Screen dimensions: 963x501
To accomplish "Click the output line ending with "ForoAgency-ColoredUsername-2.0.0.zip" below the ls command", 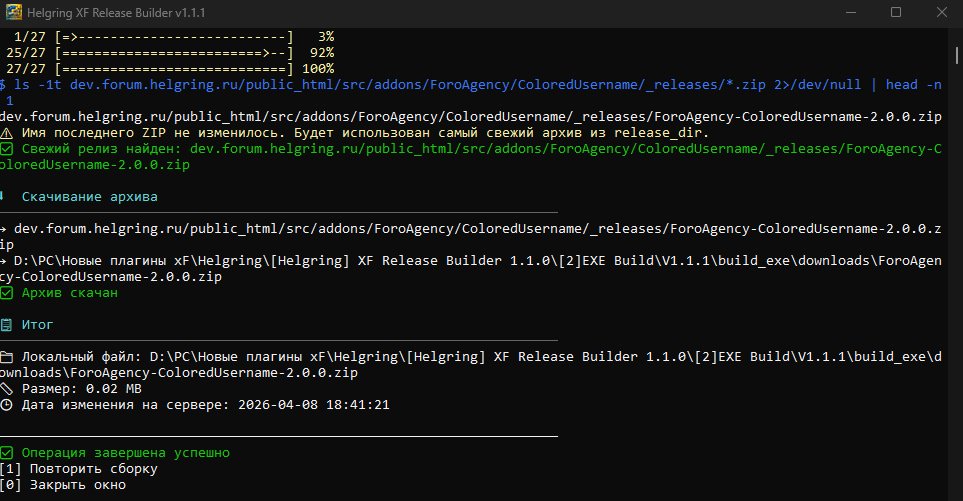I will pos(471,117).
